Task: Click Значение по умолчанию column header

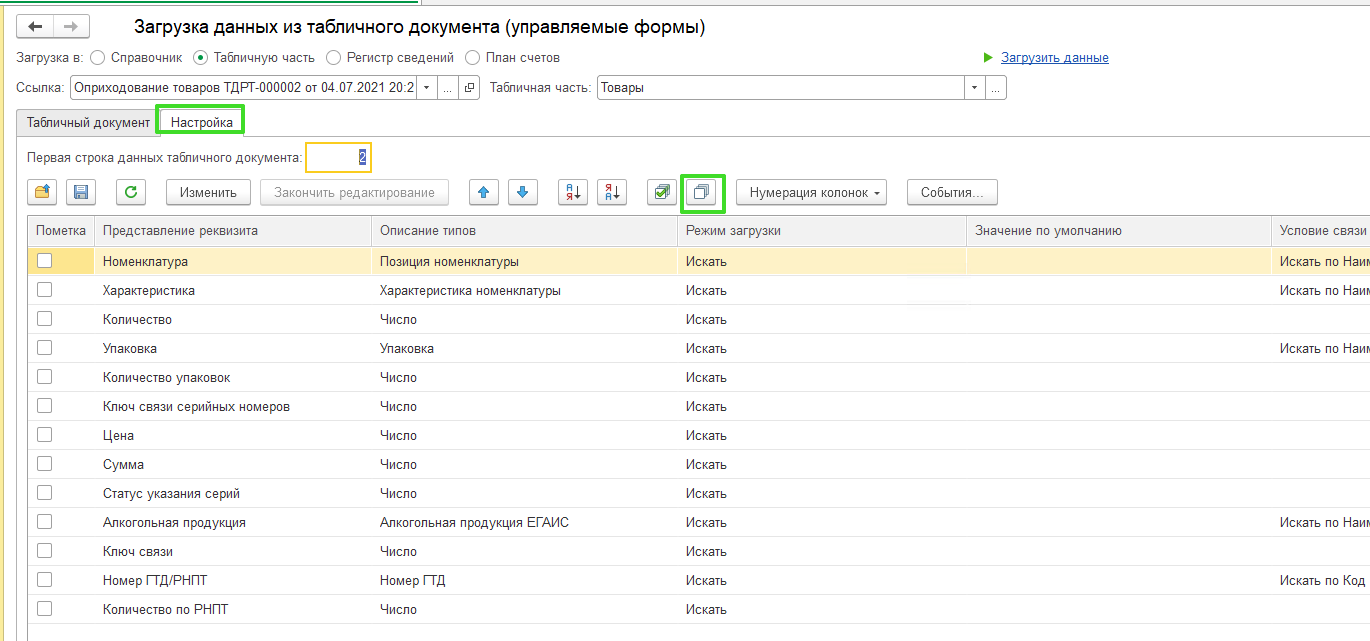Action: [x=1119, y=231]
